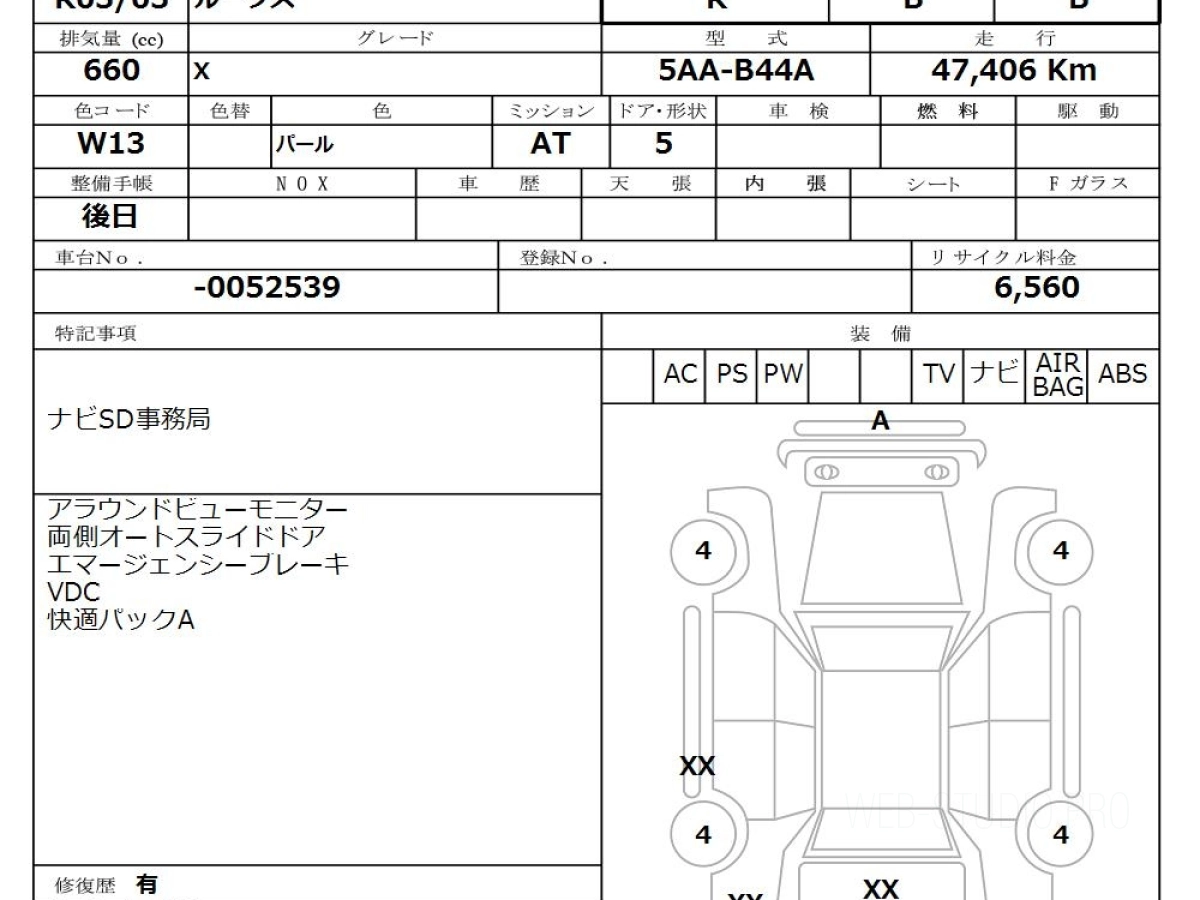This screenshot has width=1200, height=900.
Task: Click the 後日 maintenance book value
Action: 110,217
